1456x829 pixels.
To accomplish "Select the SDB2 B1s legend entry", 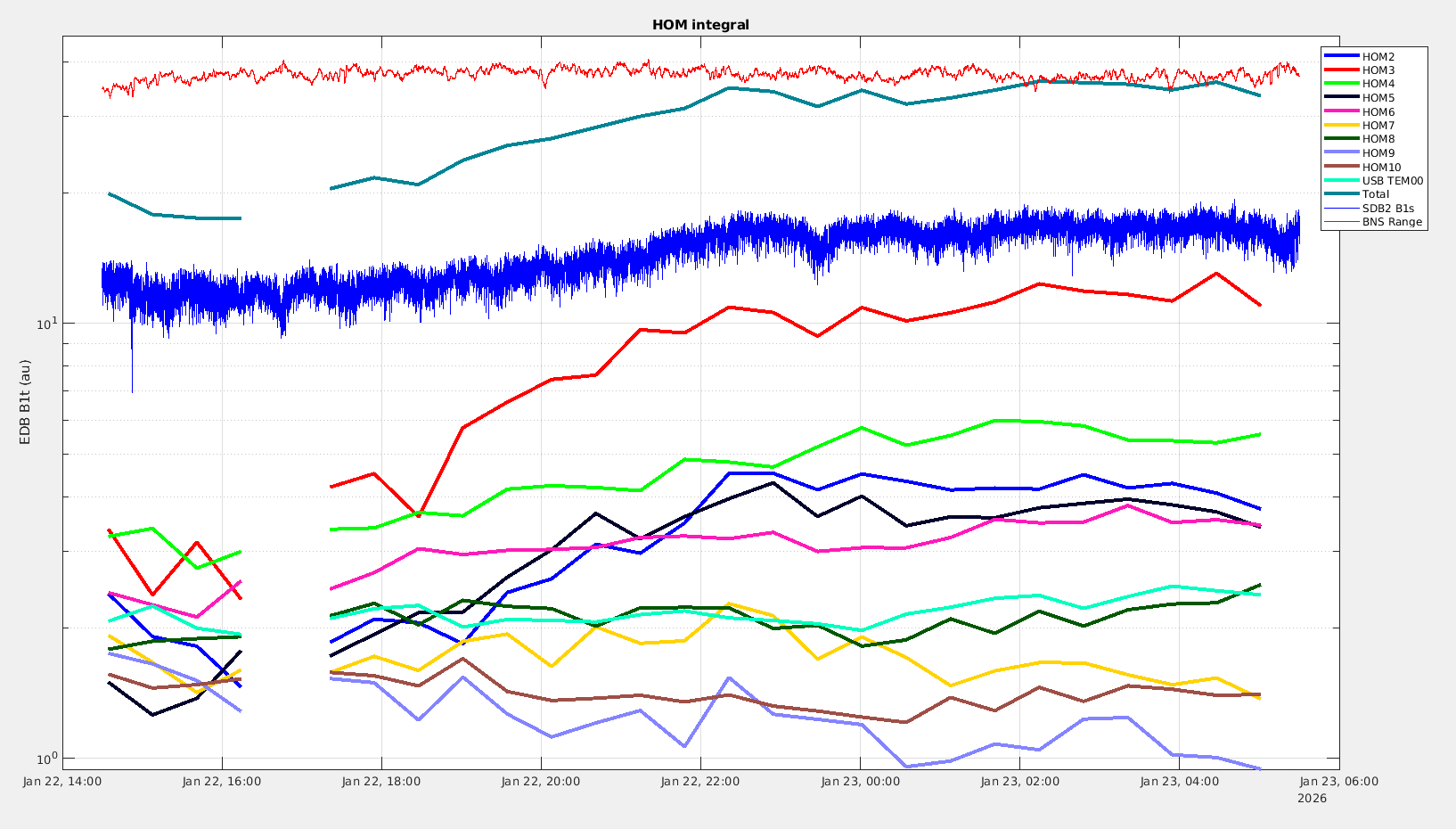I will tap(1387, 209).
